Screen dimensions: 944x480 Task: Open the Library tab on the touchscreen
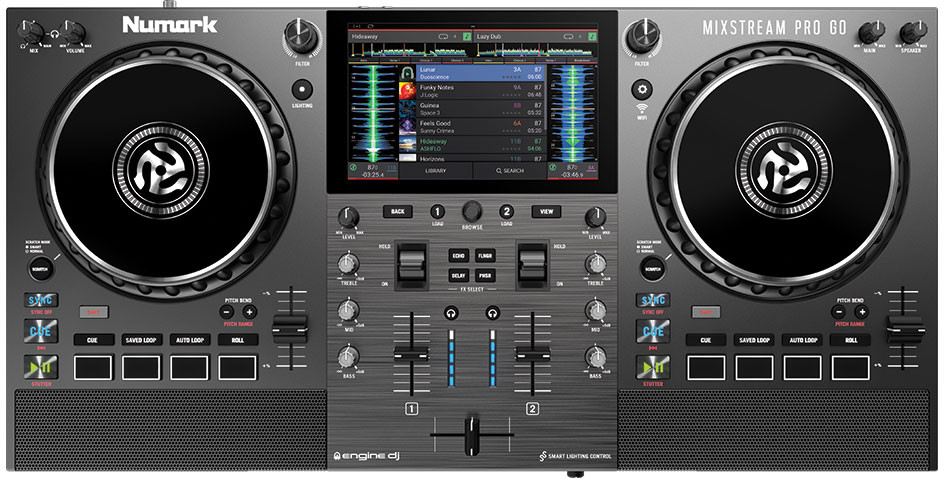(435, 171)
